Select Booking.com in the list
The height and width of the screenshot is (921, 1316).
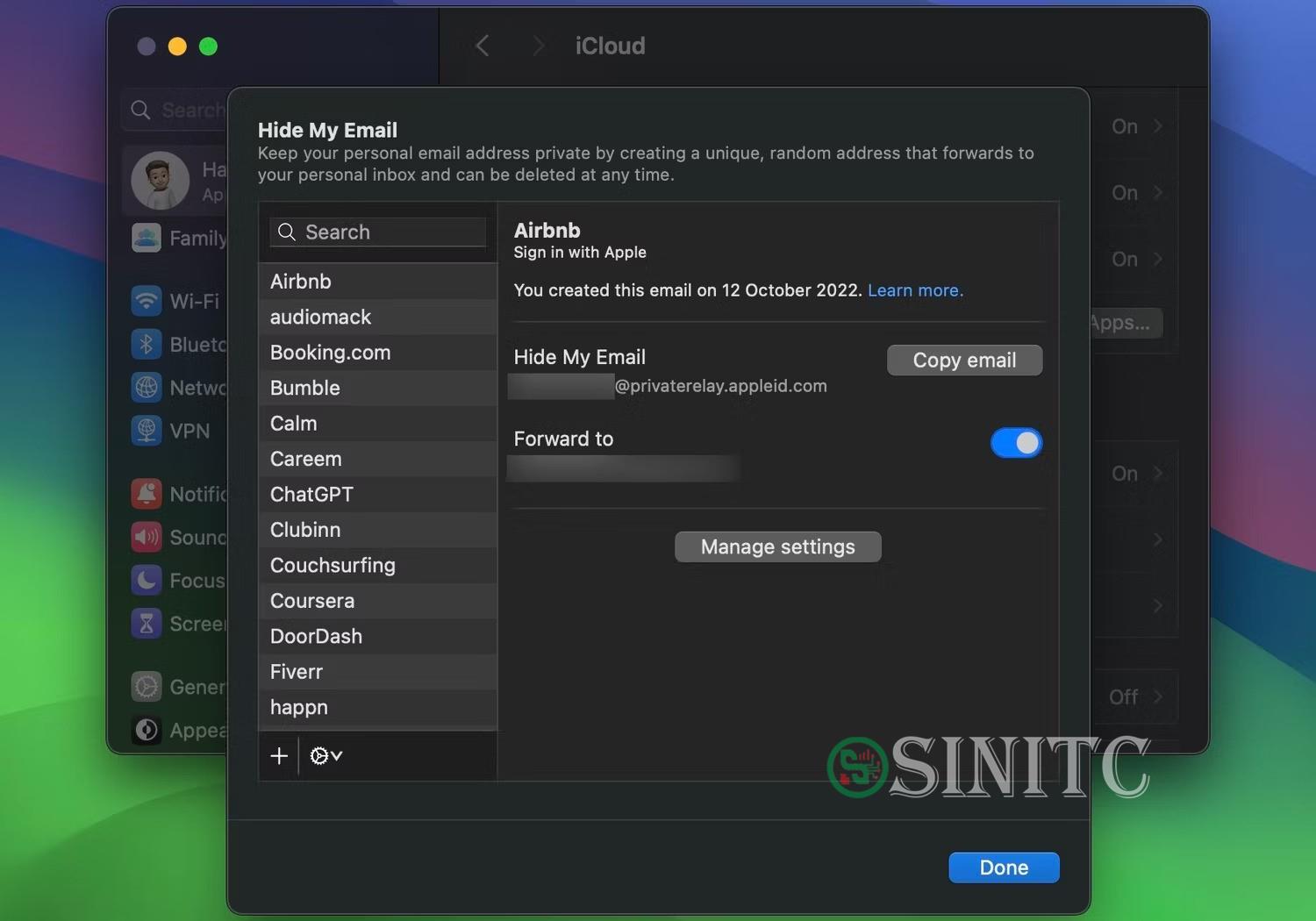tap(378, 353)
